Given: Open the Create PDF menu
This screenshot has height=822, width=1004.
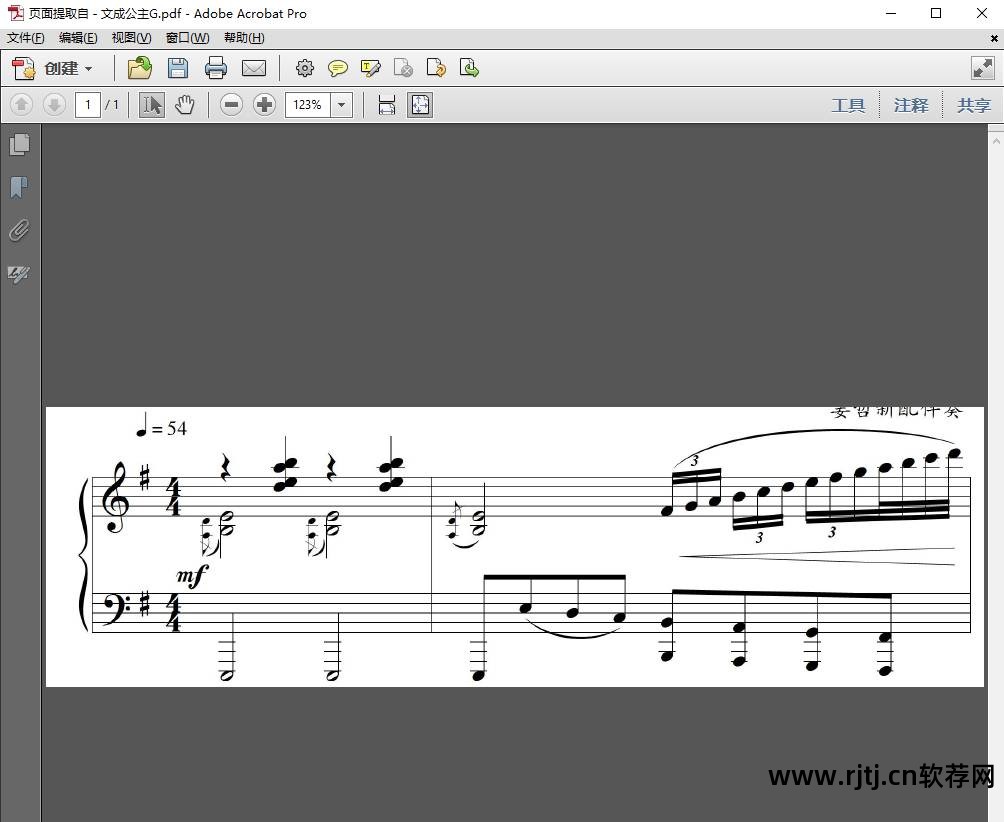Looking at the screenshot, I should pos(53,68).
